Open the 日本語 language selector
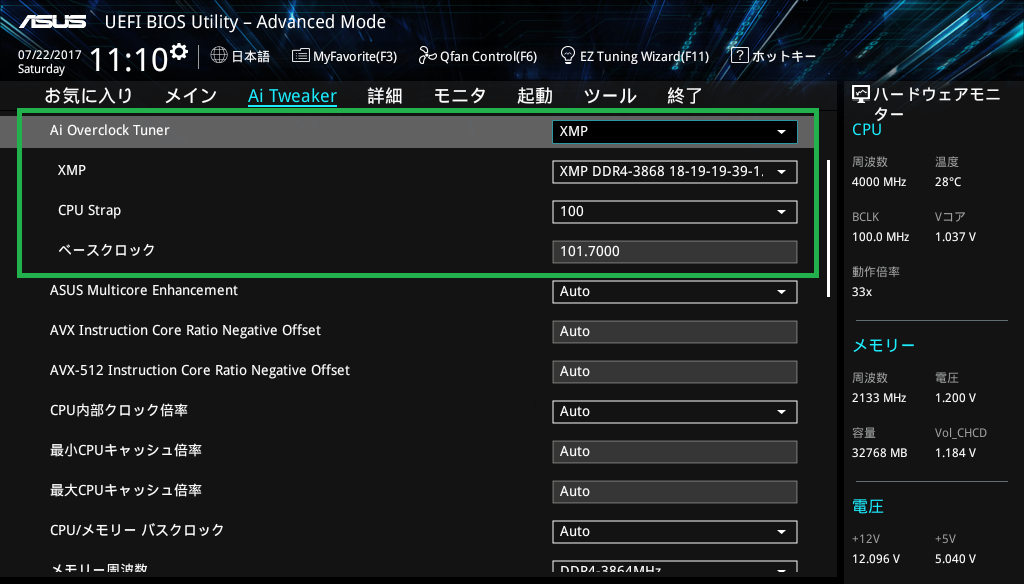The height and width of the screenshot is (584, 1024). 240,56
